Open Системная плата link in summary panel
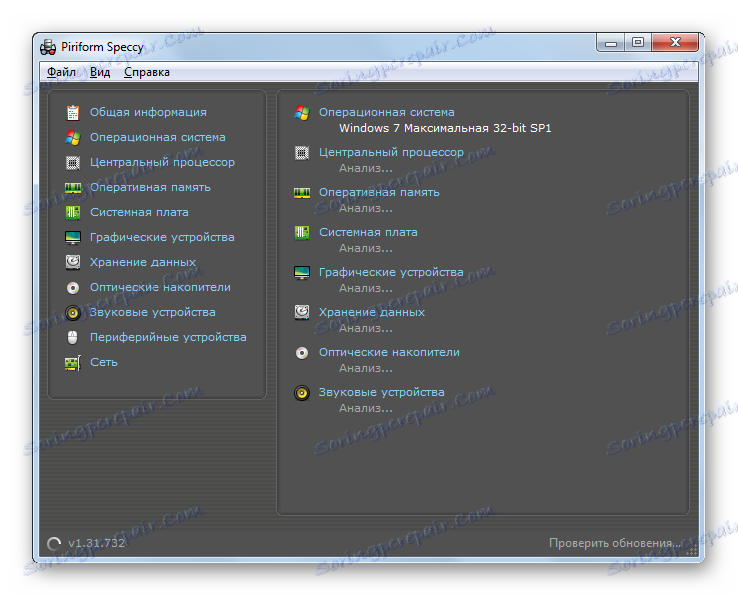The height and width of the screenshot is (596, 738). click(x=369, y=232)
